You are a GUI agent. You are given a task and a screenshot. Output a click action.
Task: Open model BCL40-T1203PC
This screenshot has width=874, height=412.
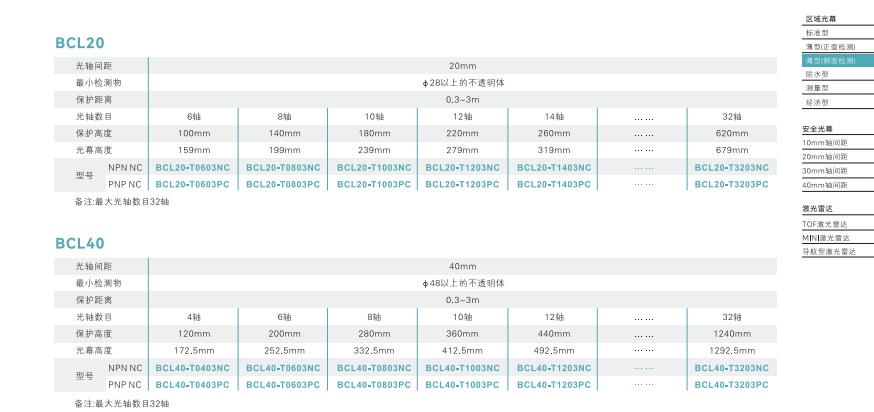pos(553,385)
